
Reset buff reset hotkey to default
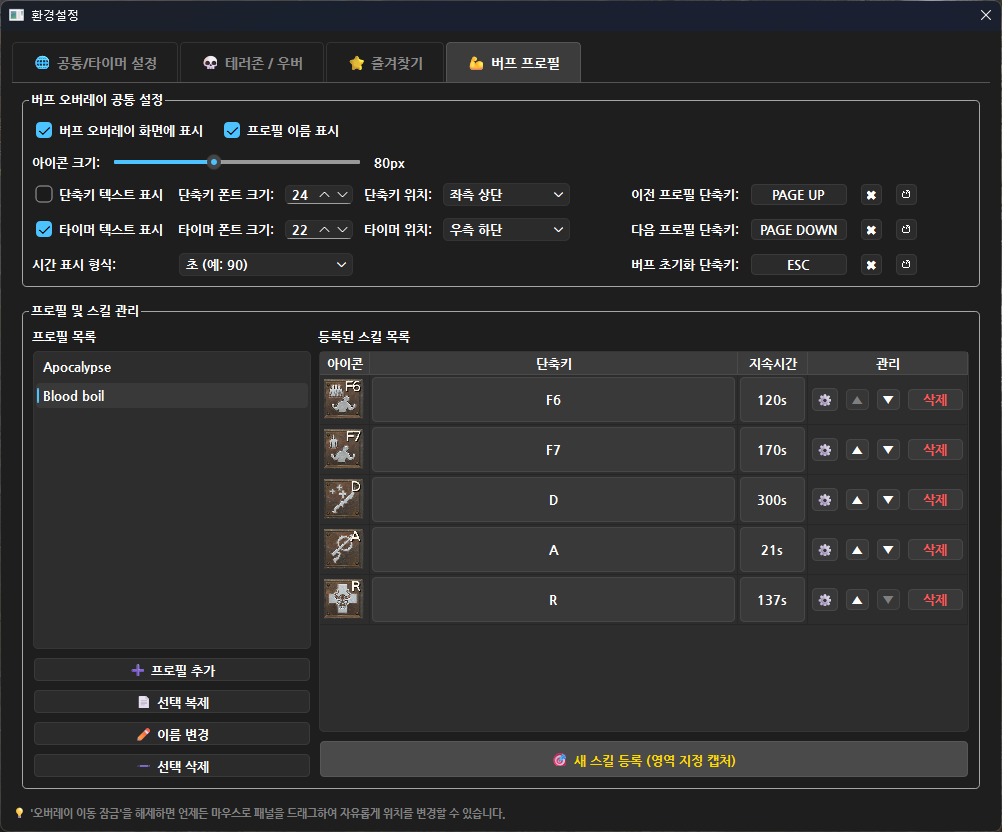click(x=906, y=265)
